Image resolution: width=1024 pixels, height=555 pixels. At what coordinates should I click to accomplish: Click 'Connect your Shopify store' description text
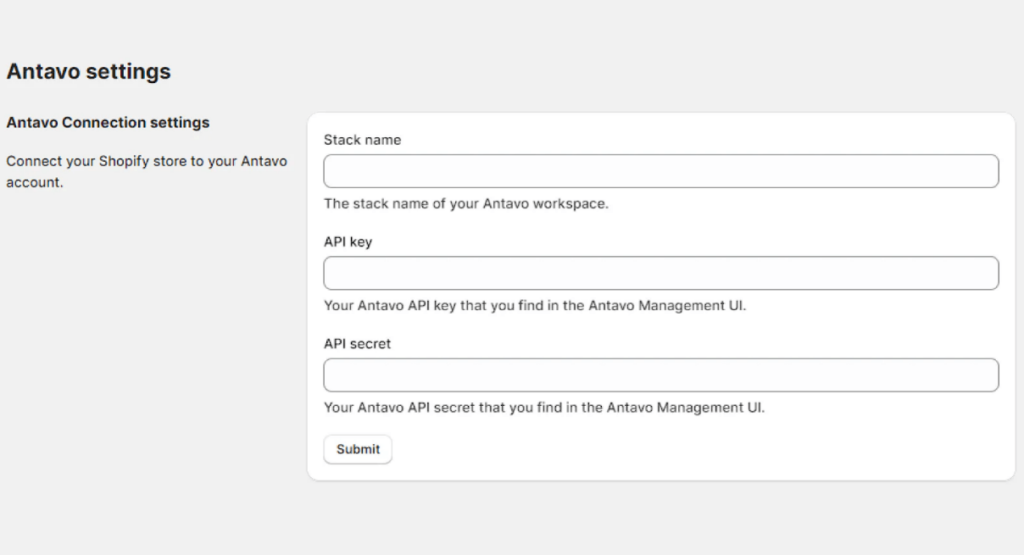coord(146,172)
